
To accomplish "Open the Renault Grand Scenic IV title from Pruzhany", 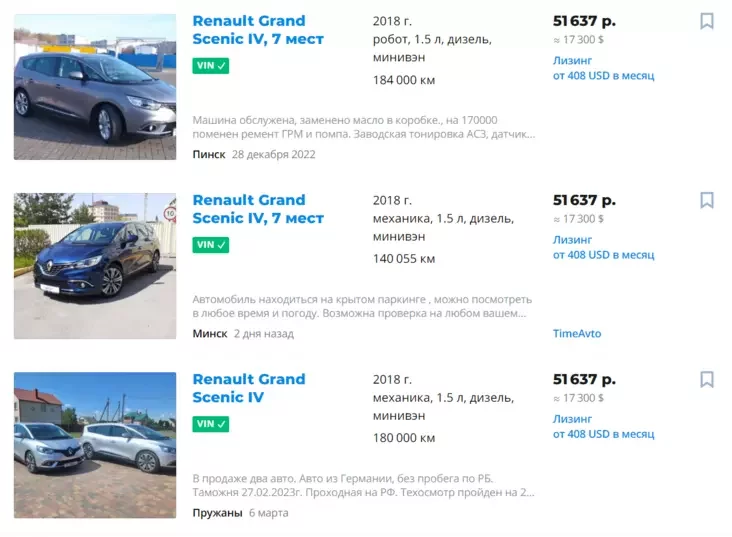I will click(x=249, y=388).
